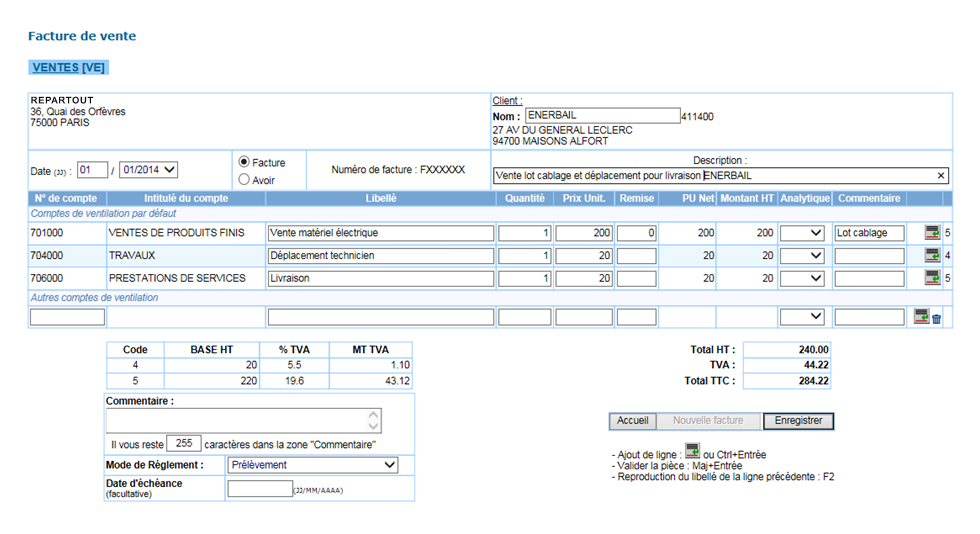Click add-line icon on 704000 row
Image resolution: width=980 pixels, height=534 pixels.
coord(932,255)
